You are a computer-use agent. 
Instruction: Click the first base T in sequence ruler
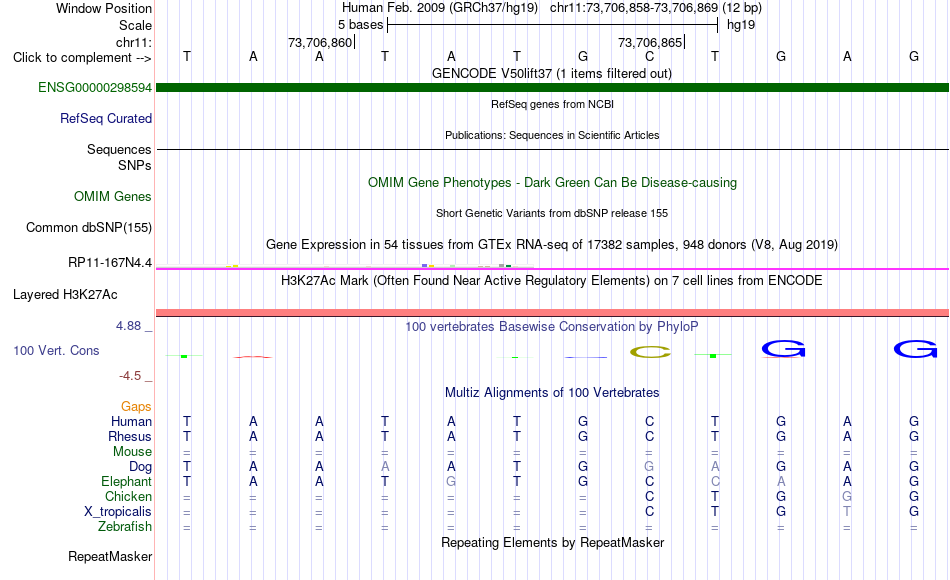pos(187,56)
